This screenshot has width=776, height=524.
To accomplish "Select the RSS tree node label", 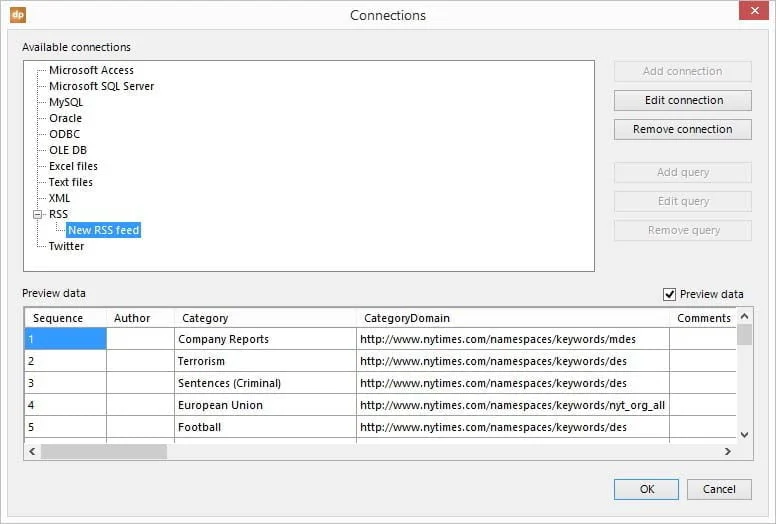I will (58, 214).
